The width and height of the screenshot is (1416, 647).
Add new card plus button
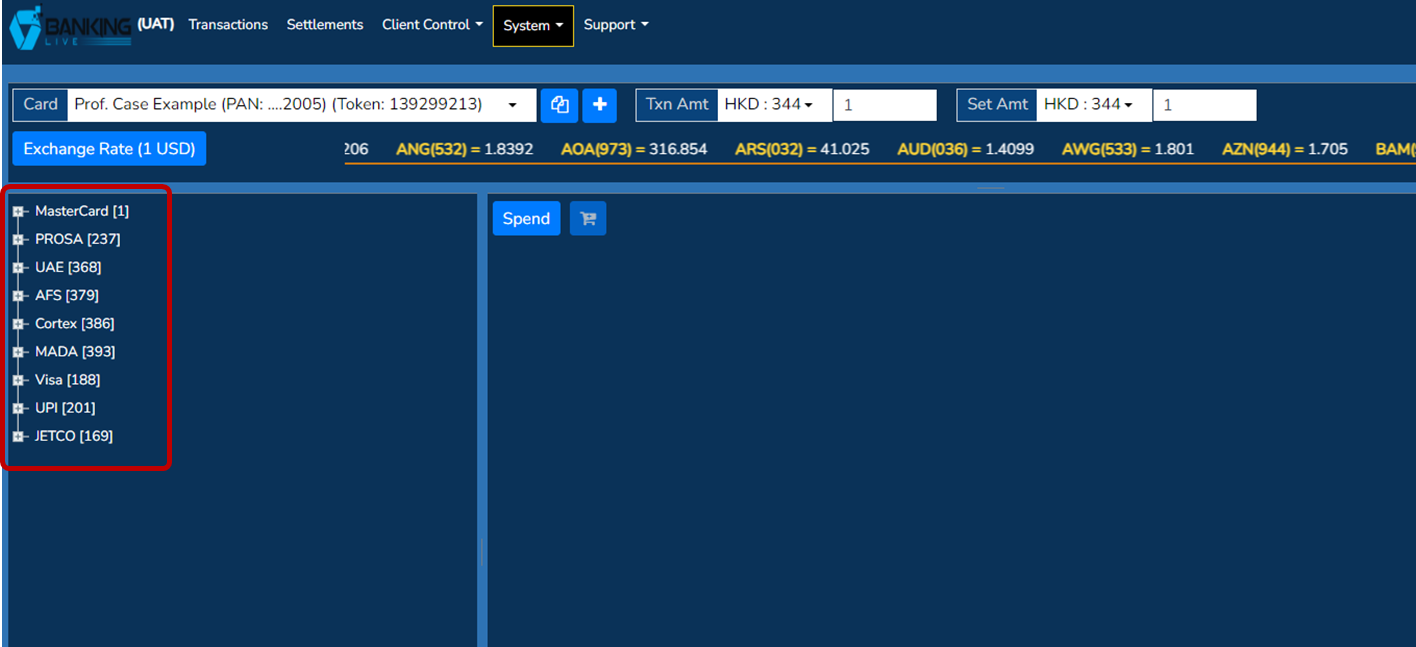pos(599,105)
